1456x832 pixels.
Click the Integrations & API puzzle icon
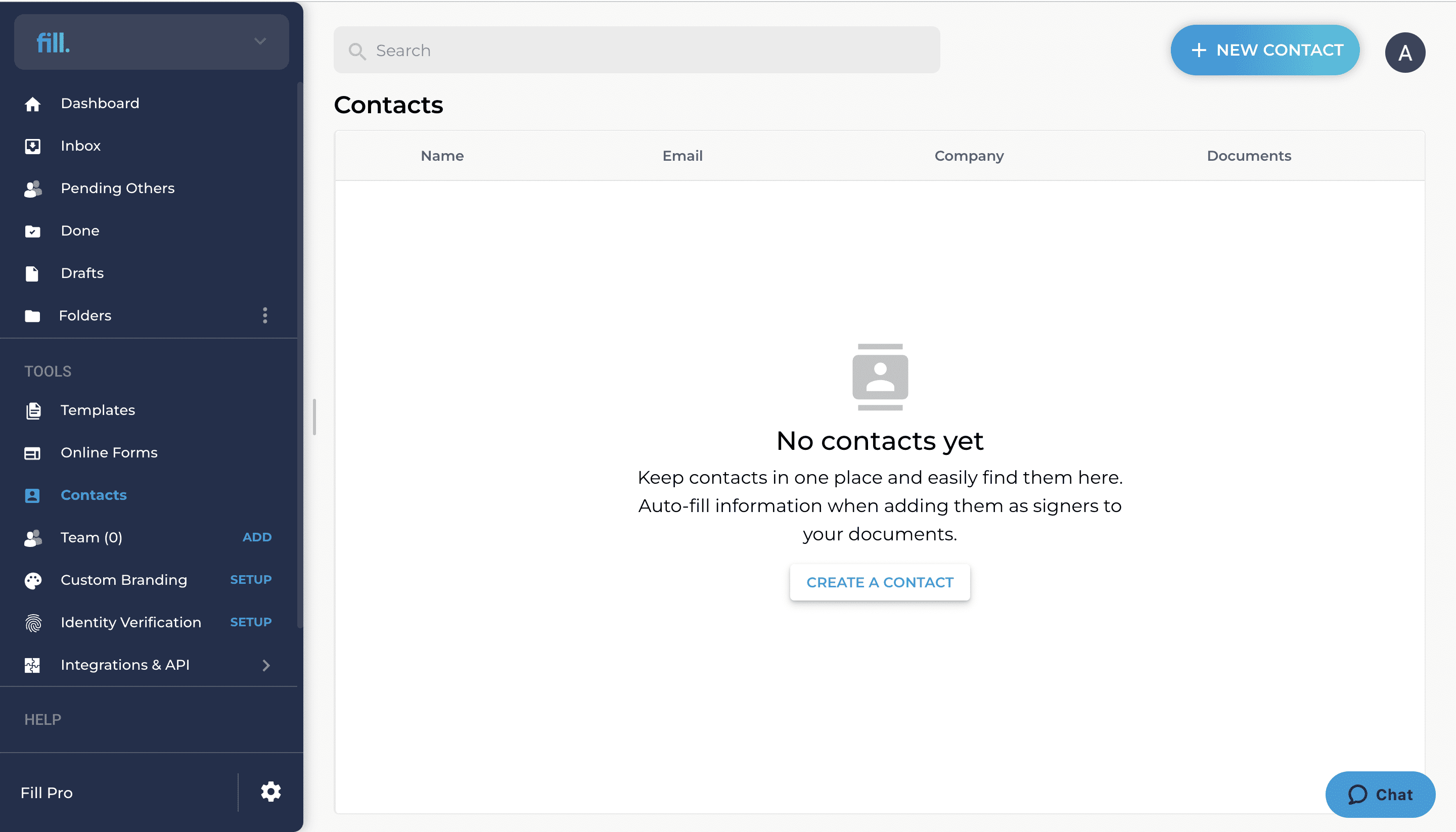pyautogui.click(x=32, y=665)
